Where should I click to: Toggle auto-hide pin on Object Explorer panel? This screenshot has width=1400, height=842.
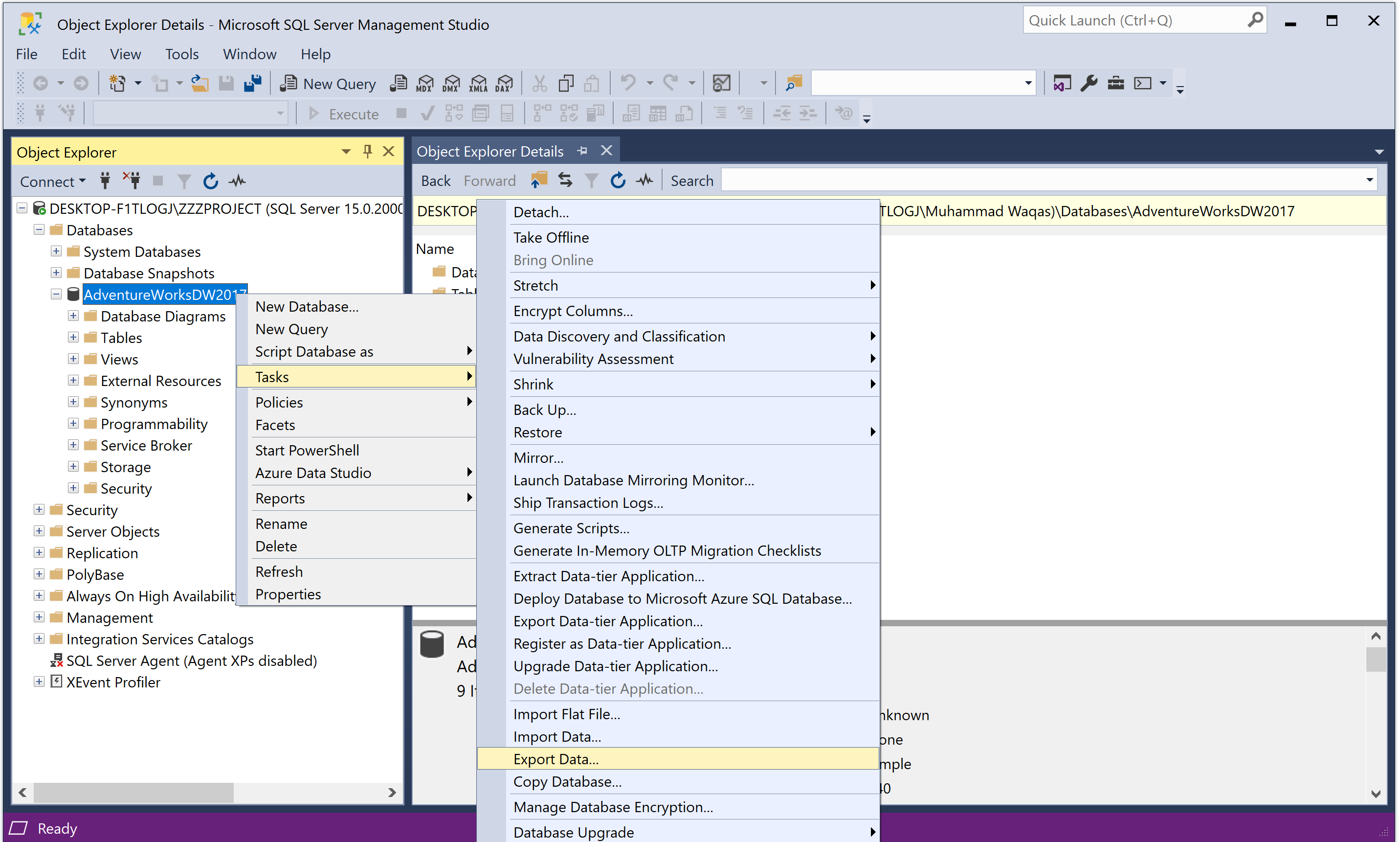coord(367,152)
